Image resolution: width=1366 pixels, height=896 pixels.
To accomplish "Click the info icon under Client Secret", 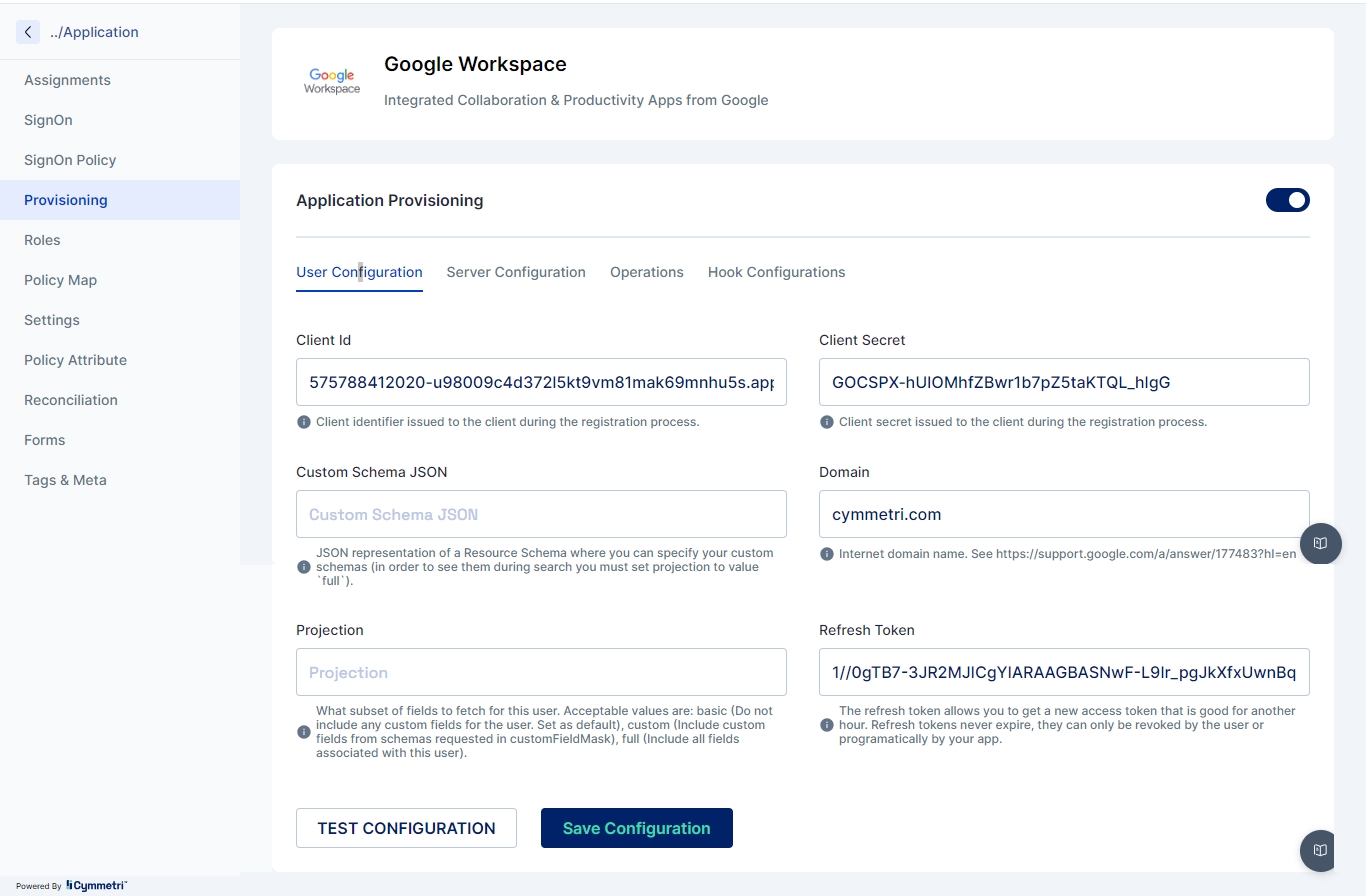I will click(827, 422).
